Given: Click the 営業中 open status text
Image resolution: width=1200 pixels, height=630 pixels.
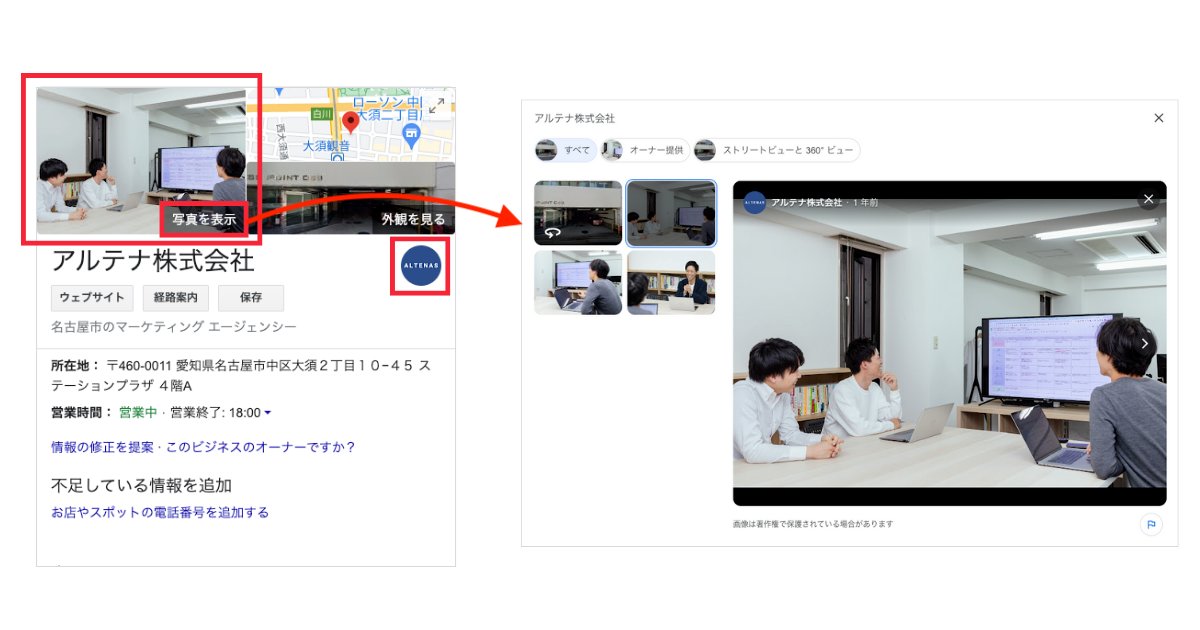Looking at the screenshot, I should pos(138,413).
